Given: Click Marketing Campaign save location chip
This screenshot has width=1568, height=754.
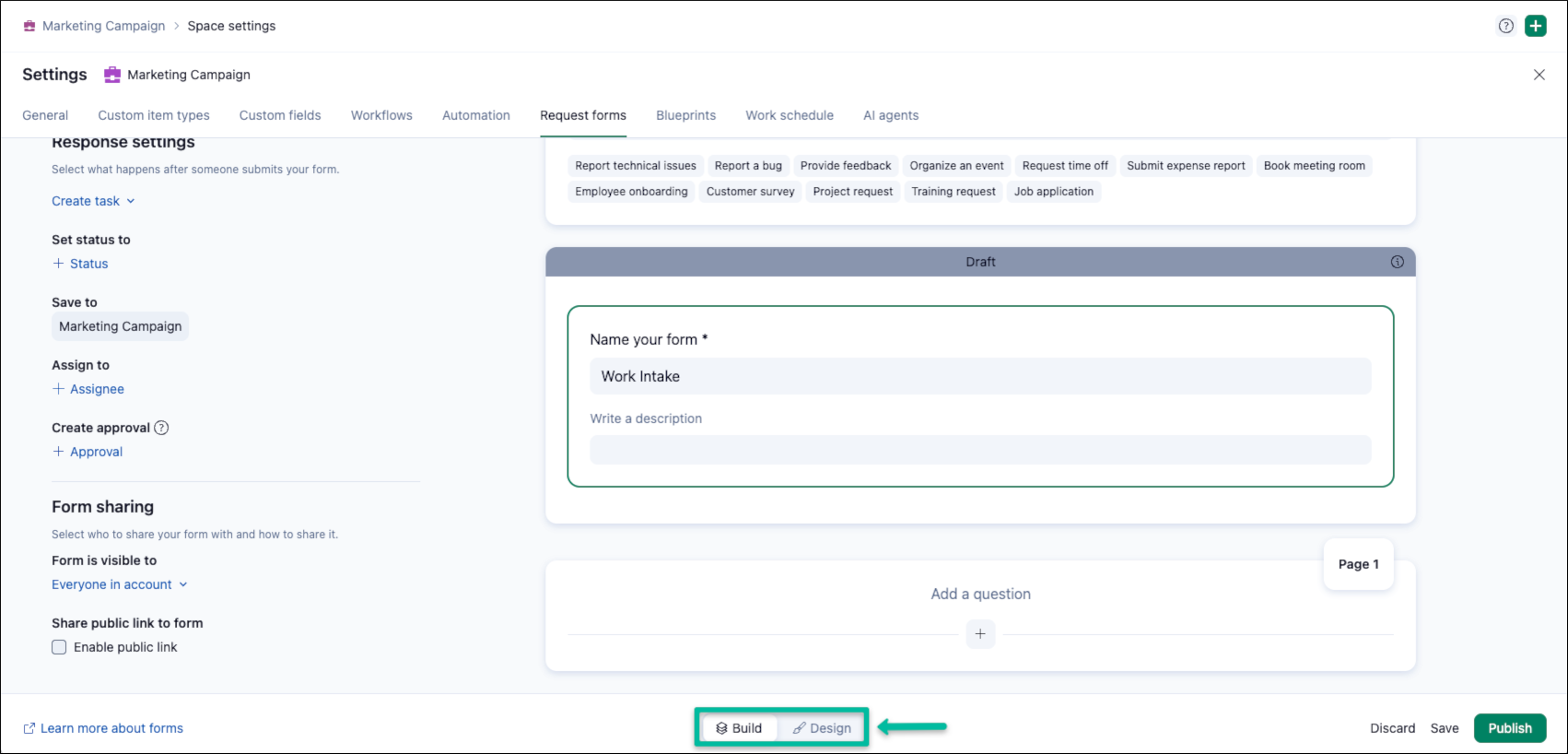Looking at the screenshot, I should coord(120,326).
